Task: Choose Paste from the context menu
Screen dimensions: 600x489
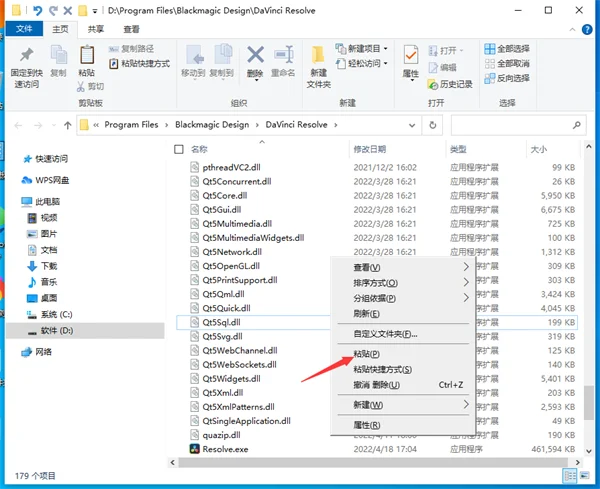Action: [x=404, y=354]
